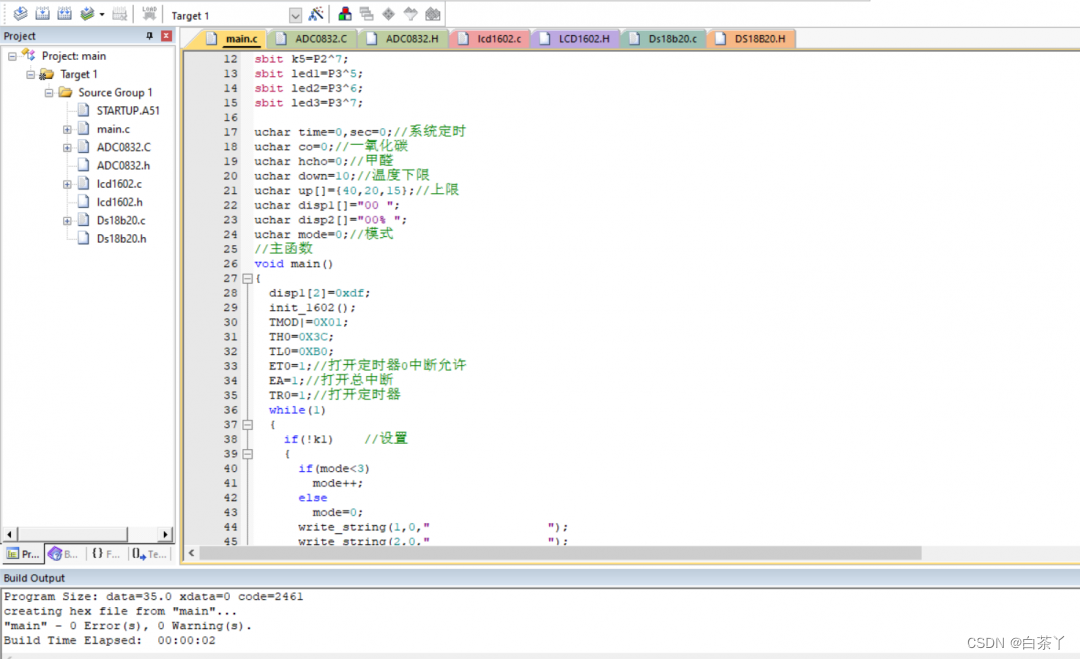
Task: Switch to the Functions tab with braces icon
Action: (103, 553)
